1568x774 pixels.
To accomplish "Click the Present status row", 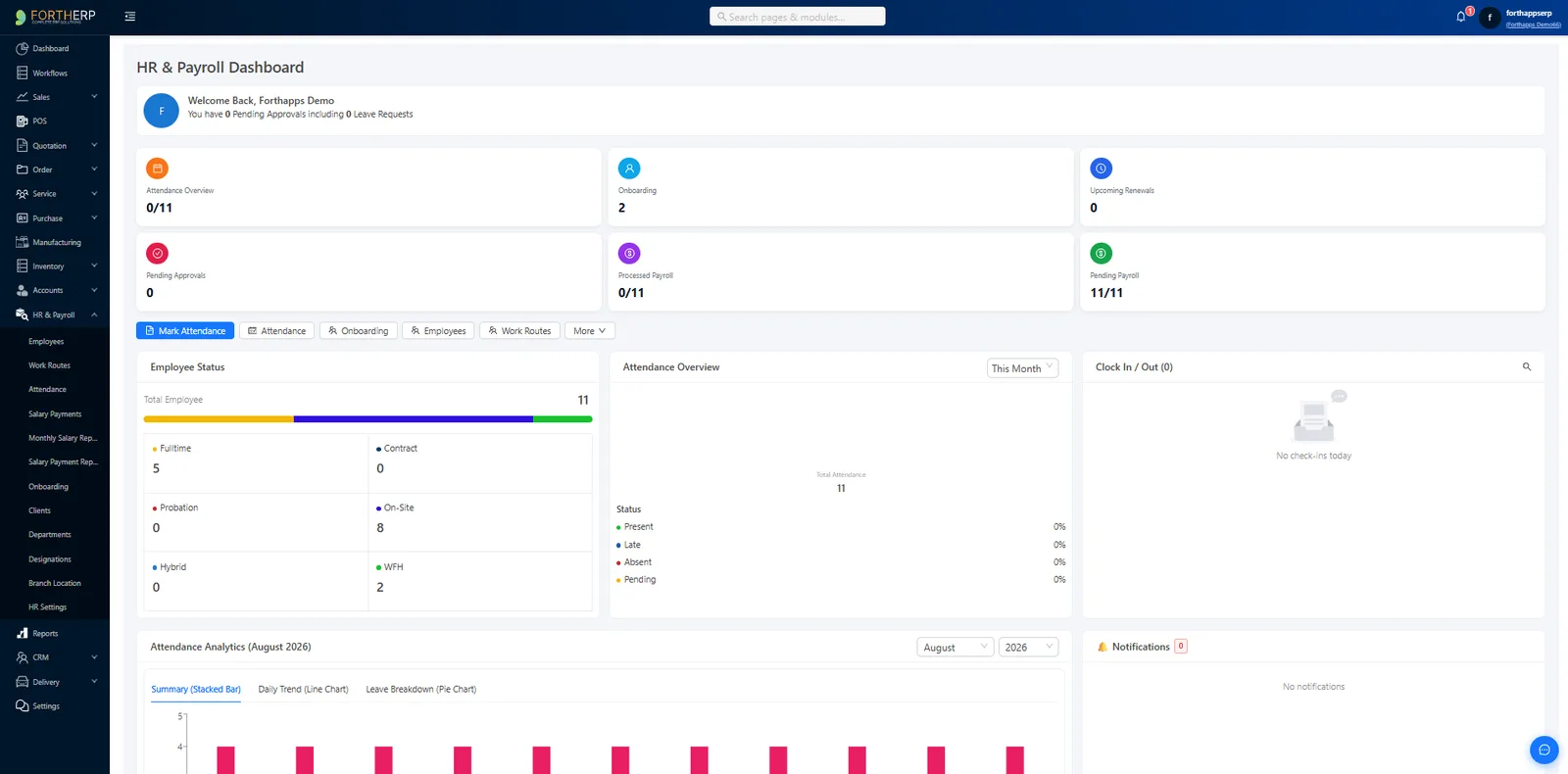I will click(x=841, y=527).
